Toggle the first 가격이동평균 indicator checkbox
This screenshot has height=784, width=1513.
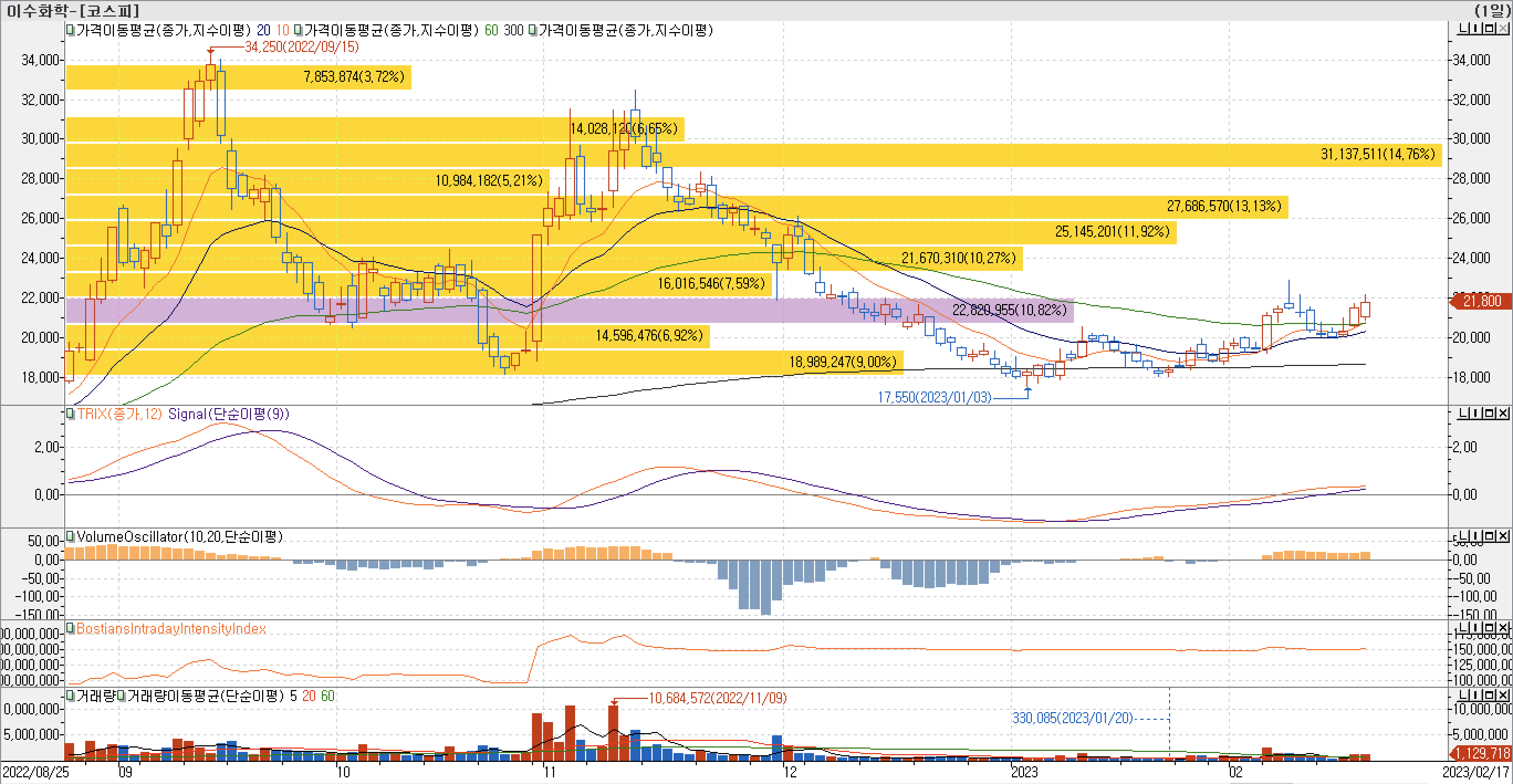70,30
